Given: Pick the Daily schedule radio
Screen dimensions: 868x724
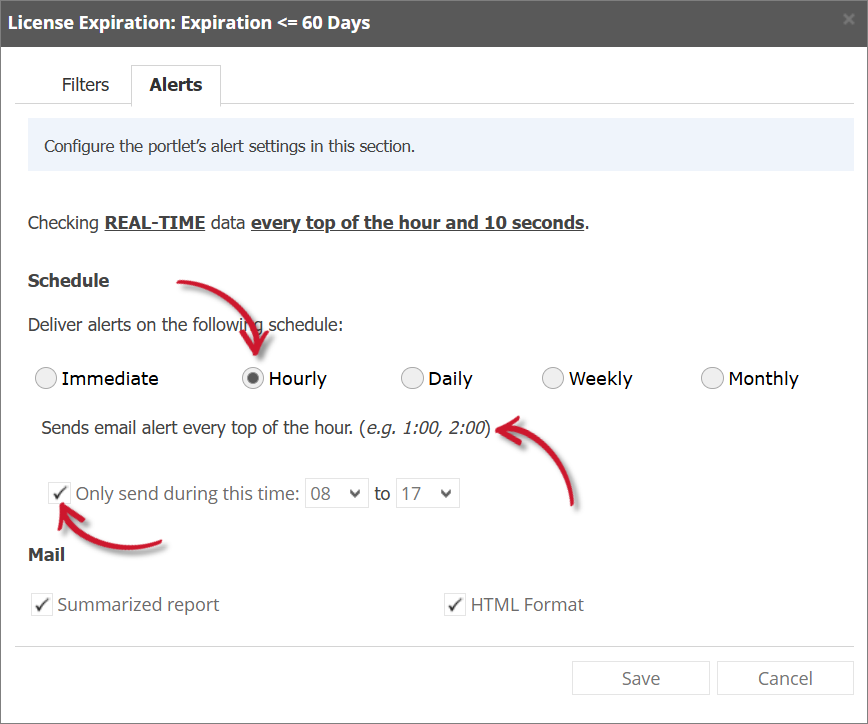Looking at the screenshot, I should click(x=412, y=378).
